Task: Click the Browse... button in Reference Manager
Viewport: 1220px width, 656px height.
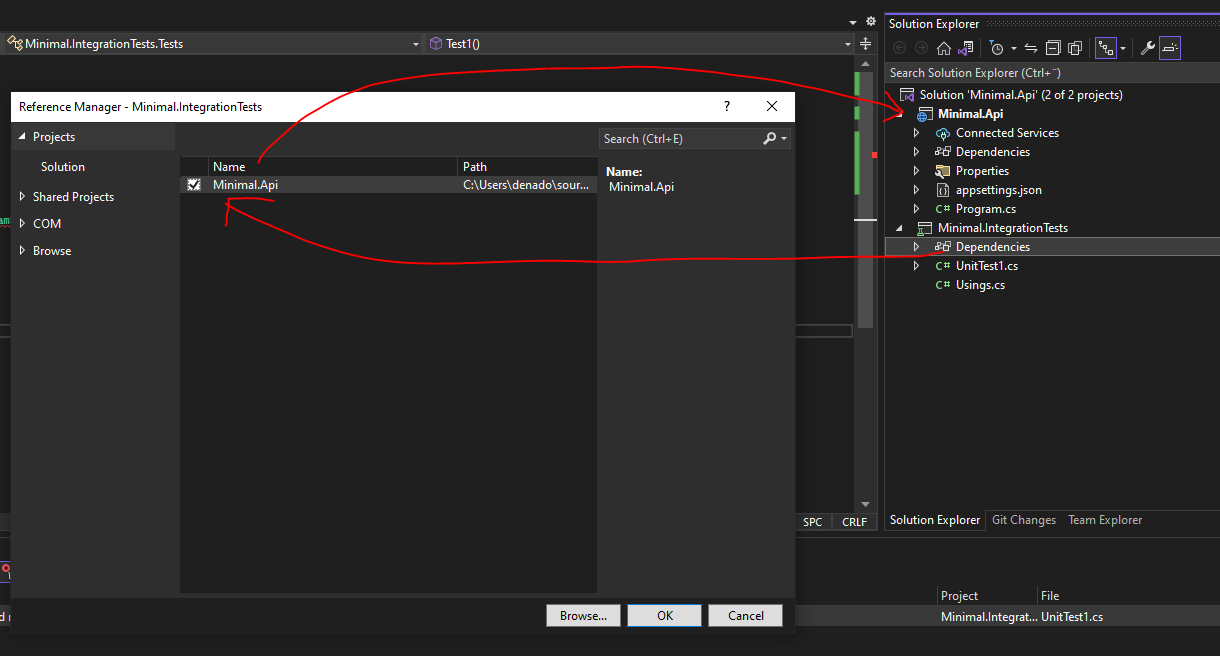Action: tap(584, 616)
